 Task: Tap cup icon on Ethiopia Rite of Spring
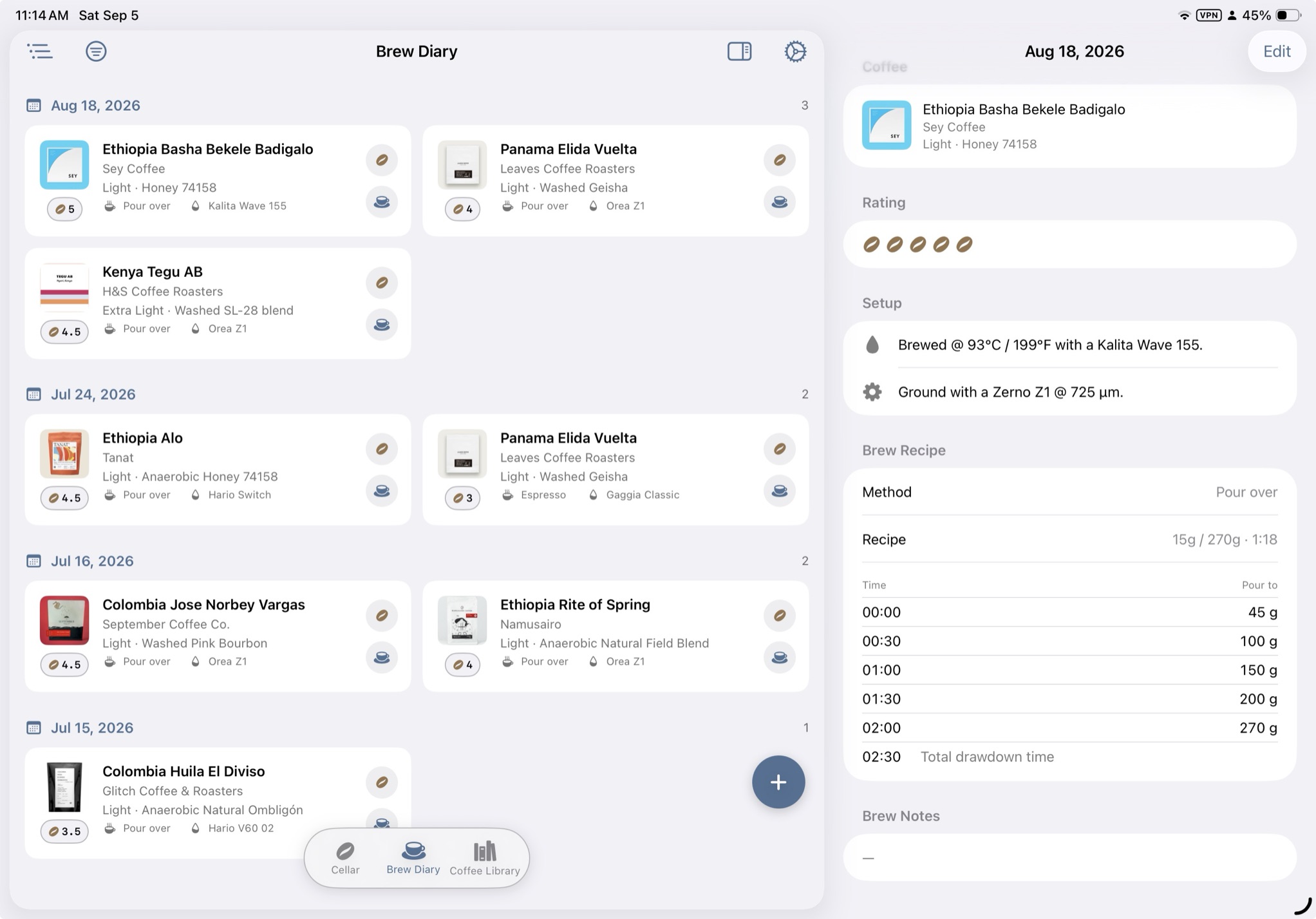pyautogui.click(x=780, y=658)
